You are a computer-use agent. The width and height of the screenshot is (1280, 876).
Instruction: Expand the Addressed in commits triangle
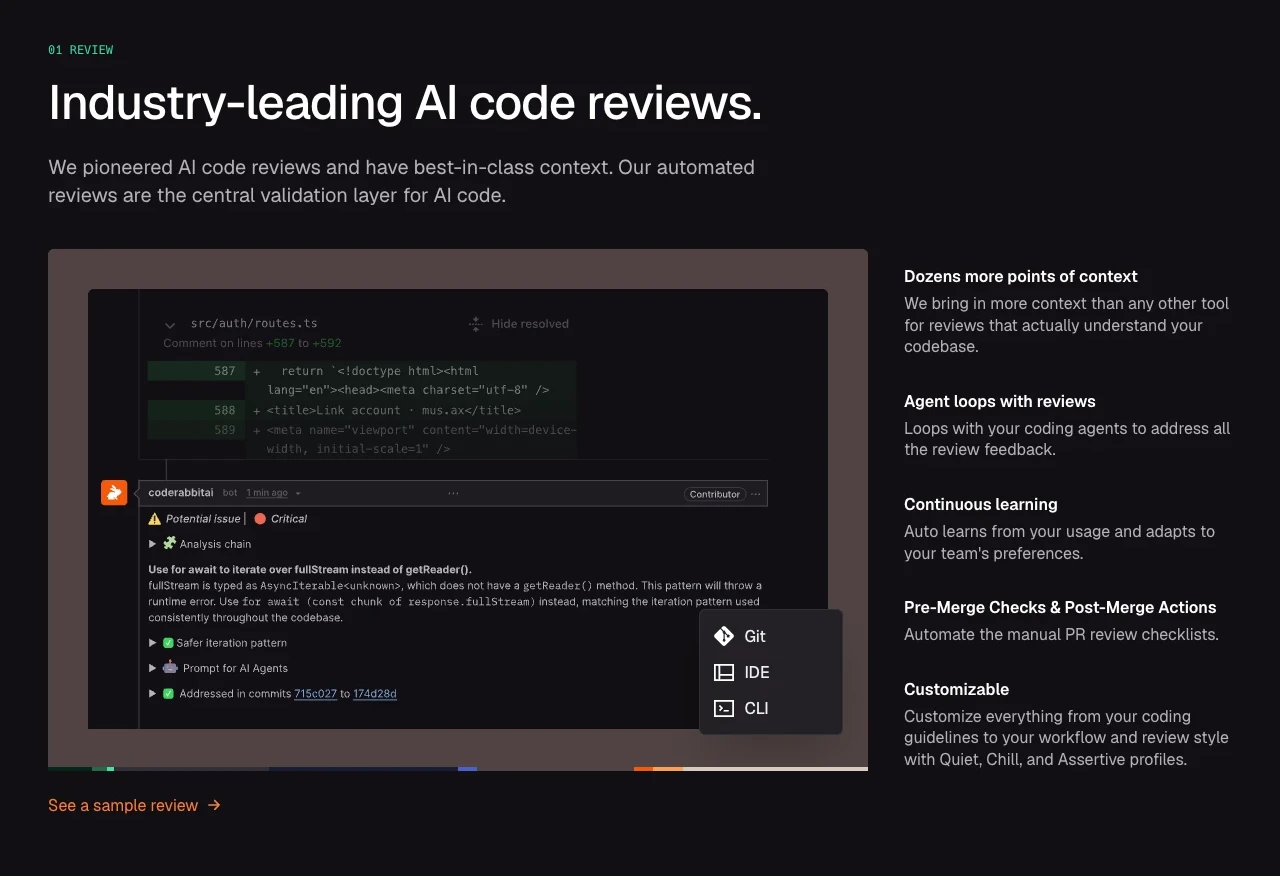pos(153,693)
